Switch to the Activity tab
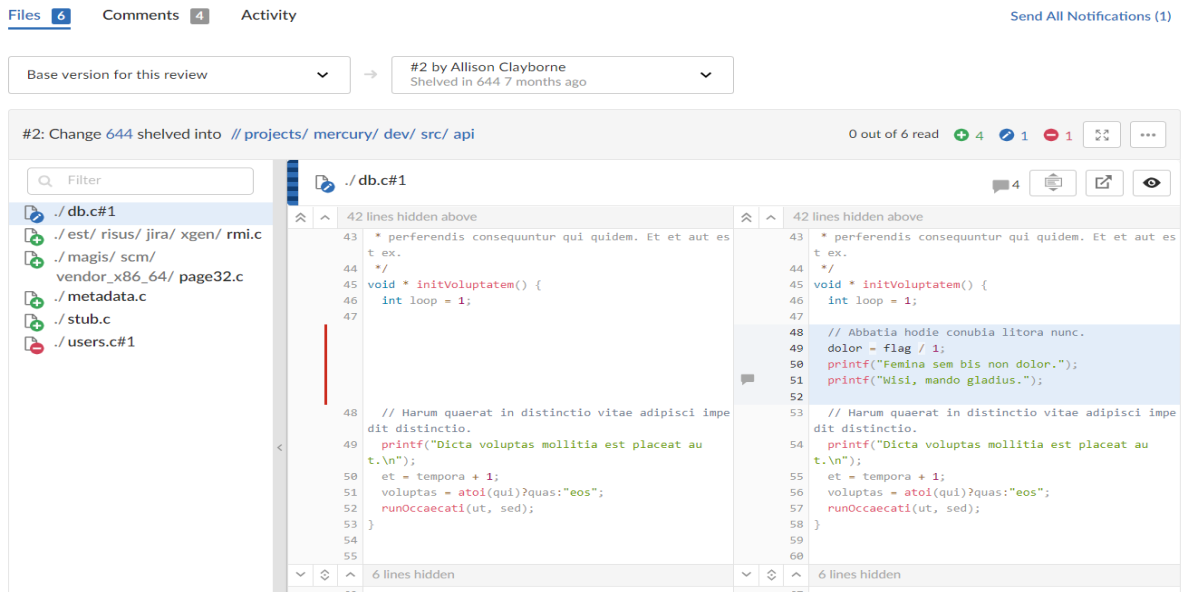 [268, 15]
